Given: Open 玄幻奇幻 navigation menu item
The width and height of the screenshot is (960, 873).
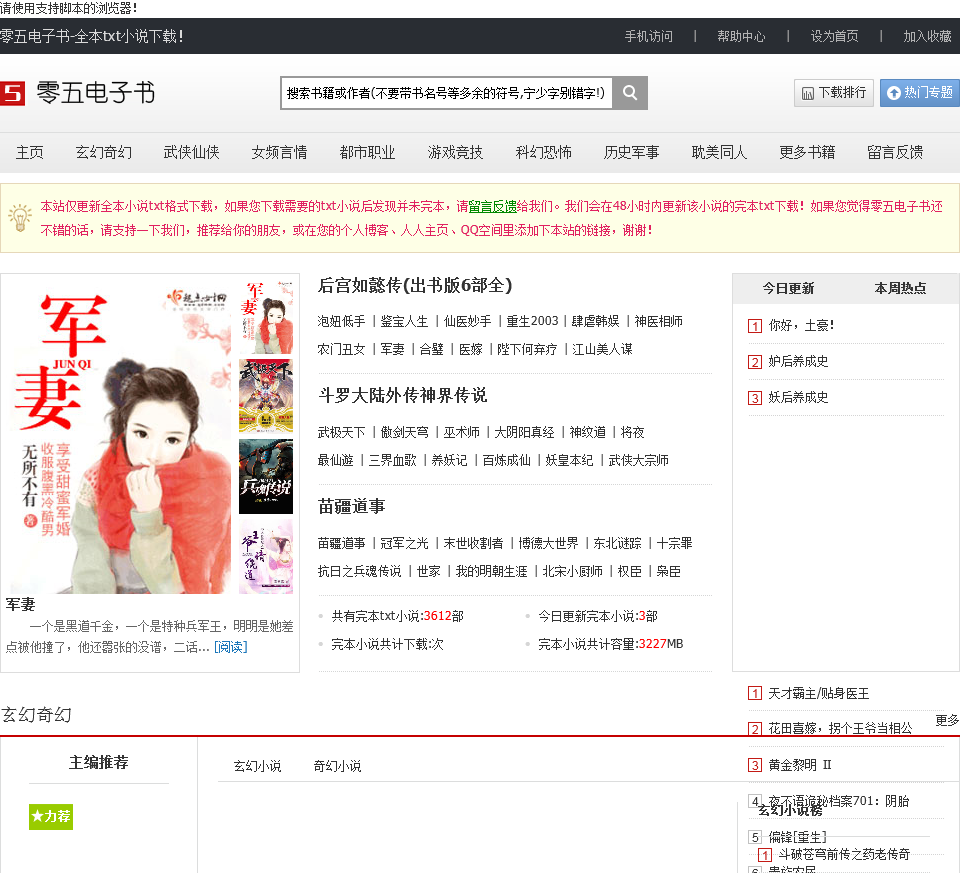Looking at the screenshot, I should [103, 152].
